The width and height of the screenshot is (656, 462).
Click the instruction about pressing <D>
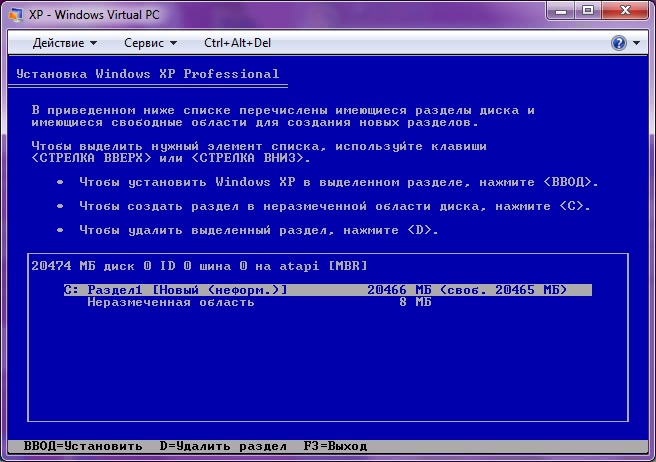(259, 230)
